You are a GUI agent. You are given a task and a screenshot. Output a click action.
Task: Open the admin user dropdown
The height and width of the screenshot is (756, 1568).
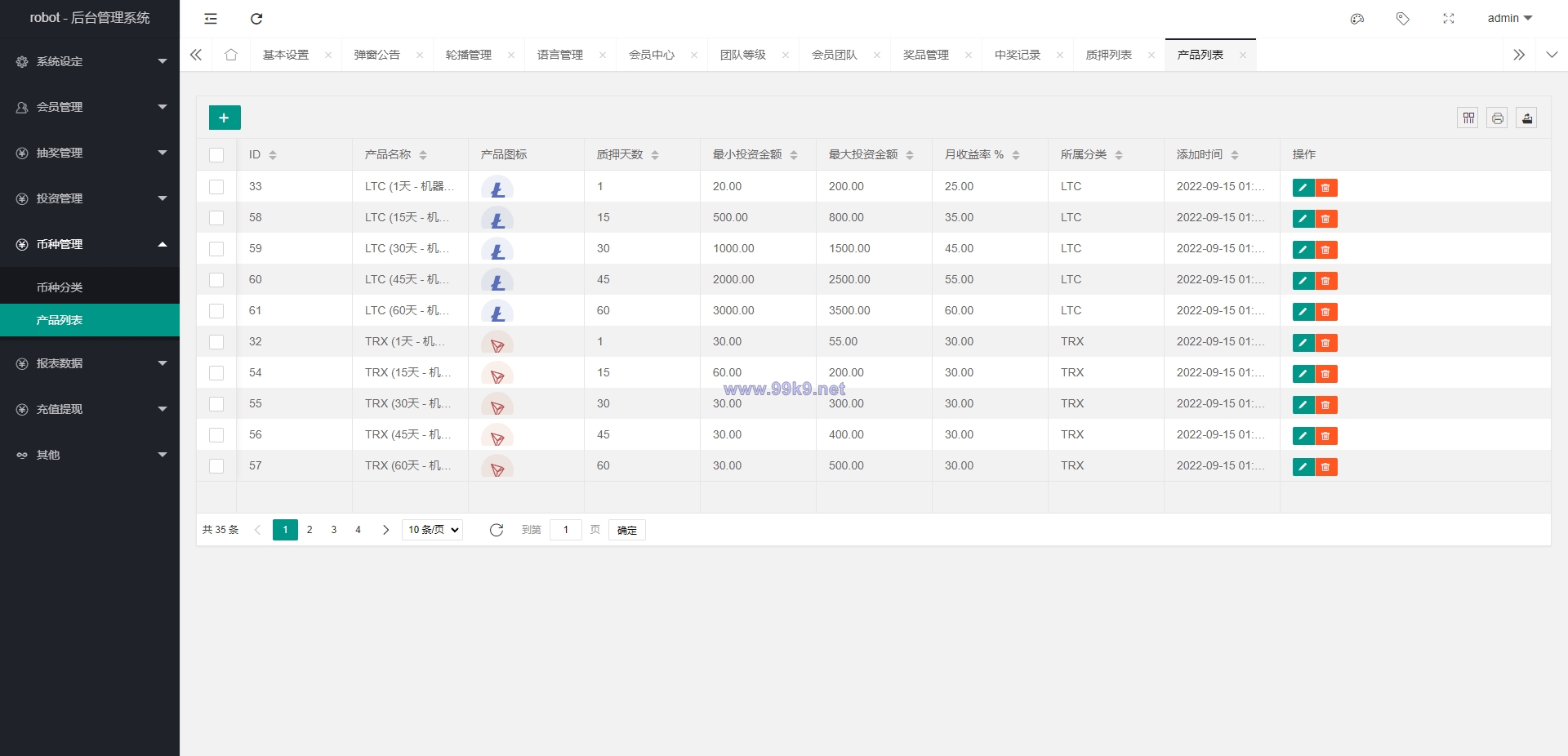[x=1509, y=18]
